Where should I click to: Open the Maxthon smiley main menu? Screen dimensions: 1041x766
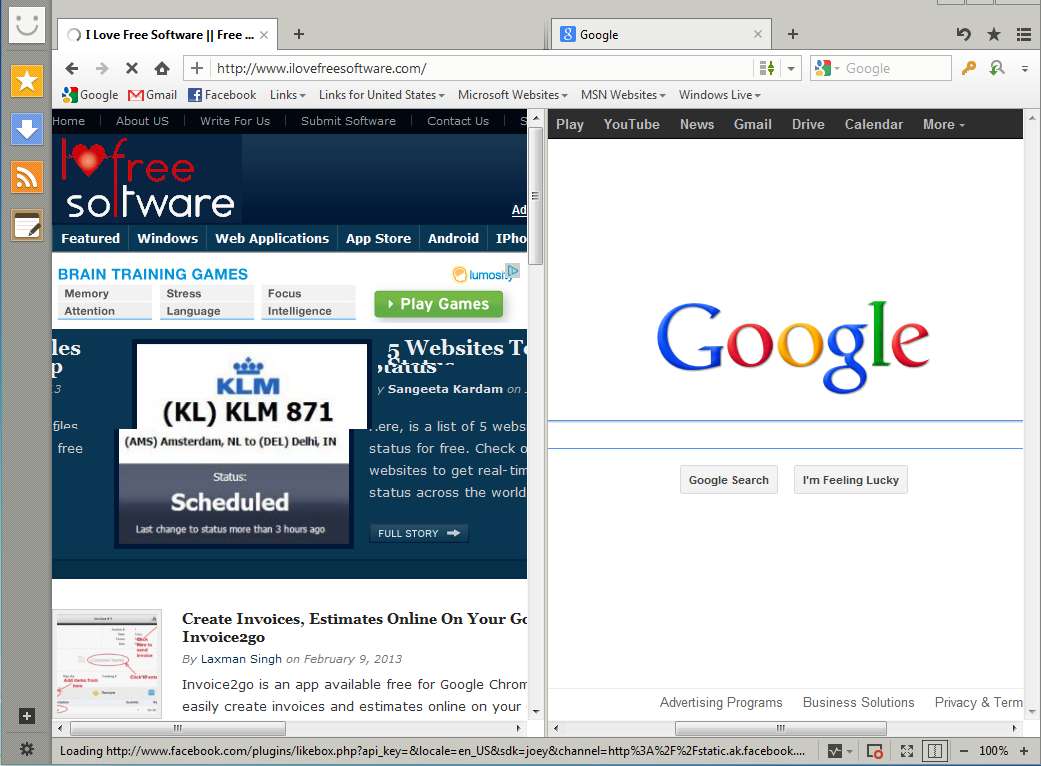click(x=27, y=26)
